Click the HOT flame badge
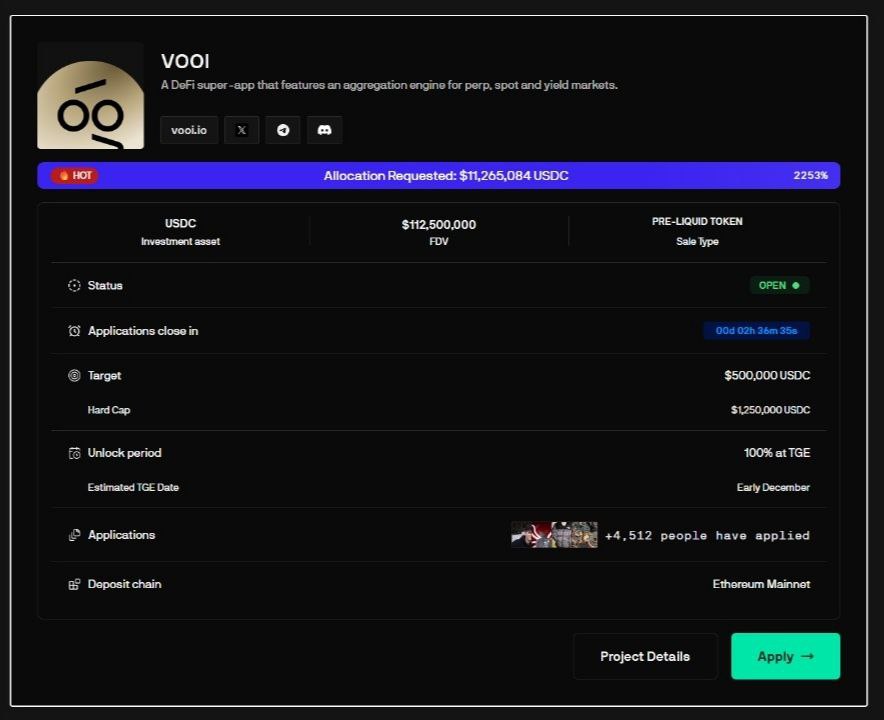This screenshot has height=720, width=884. (x=75, y=175)
